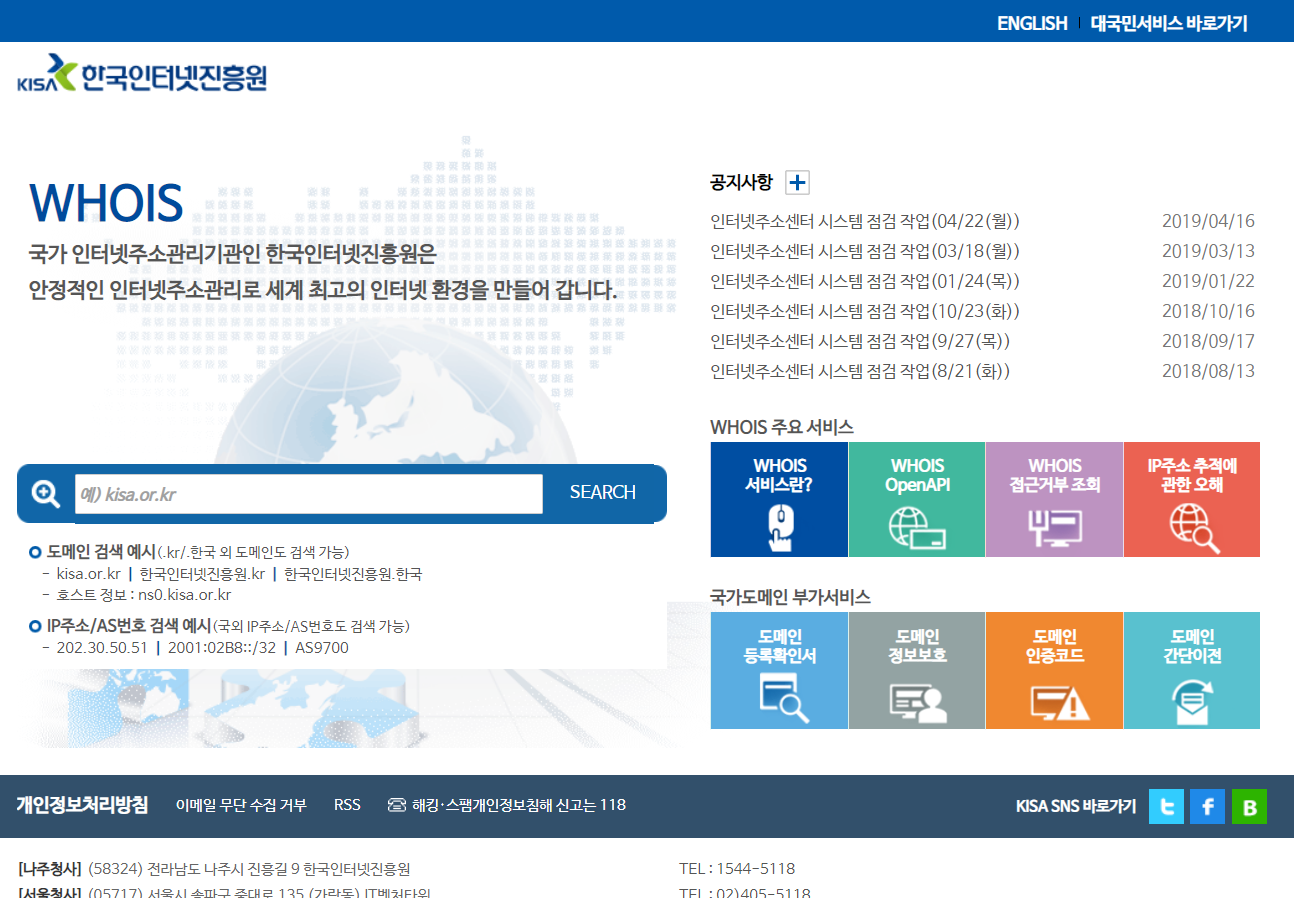Image resolution: width=1294 pixels, height=898 pixels.
Task: Open the 개인정보처리방침 footer link
Action: coord(82,805)
